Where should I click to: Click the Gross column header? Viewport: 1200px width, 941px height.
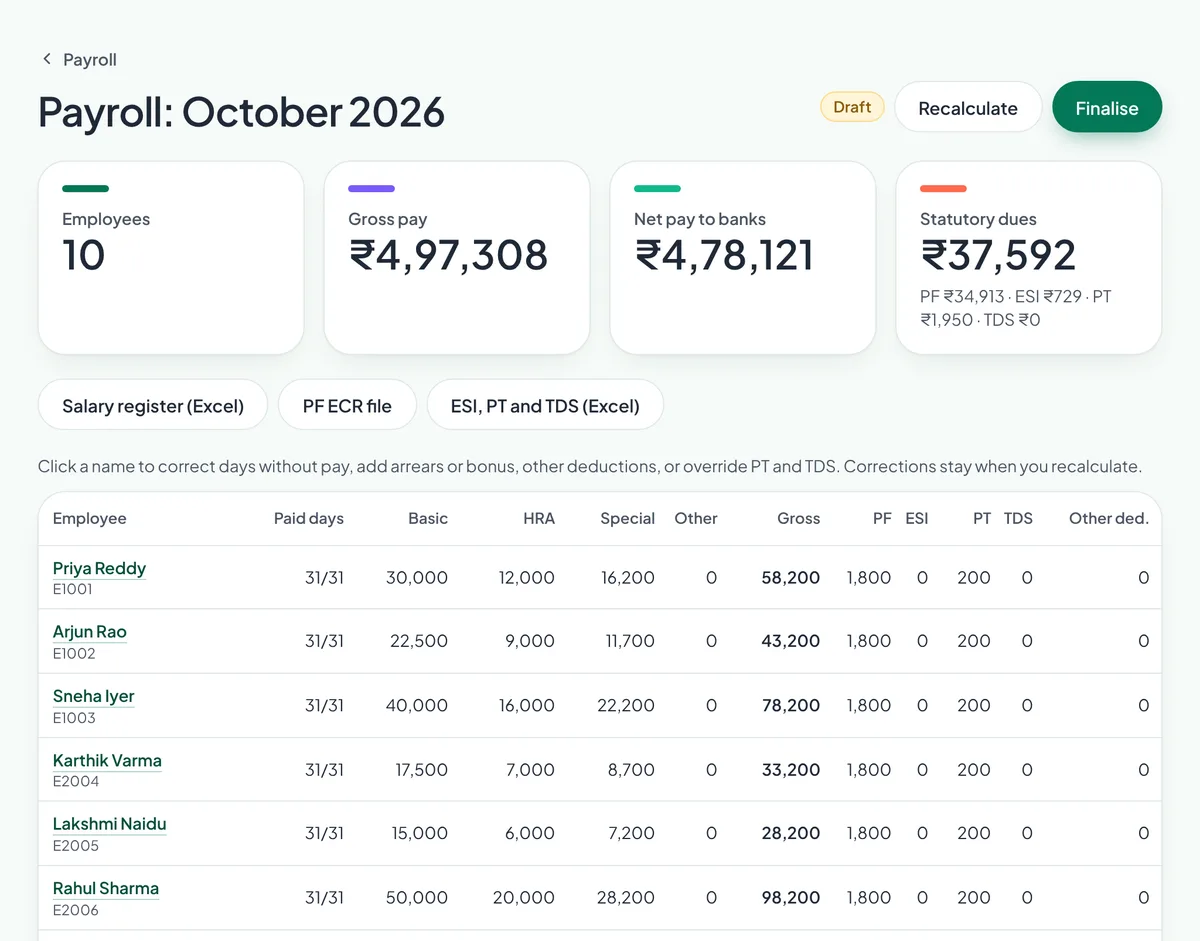pos(799,518)
